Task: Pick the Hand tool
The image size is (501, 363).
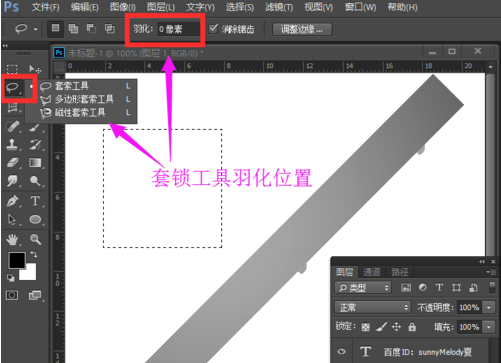Action: point(13,239)
